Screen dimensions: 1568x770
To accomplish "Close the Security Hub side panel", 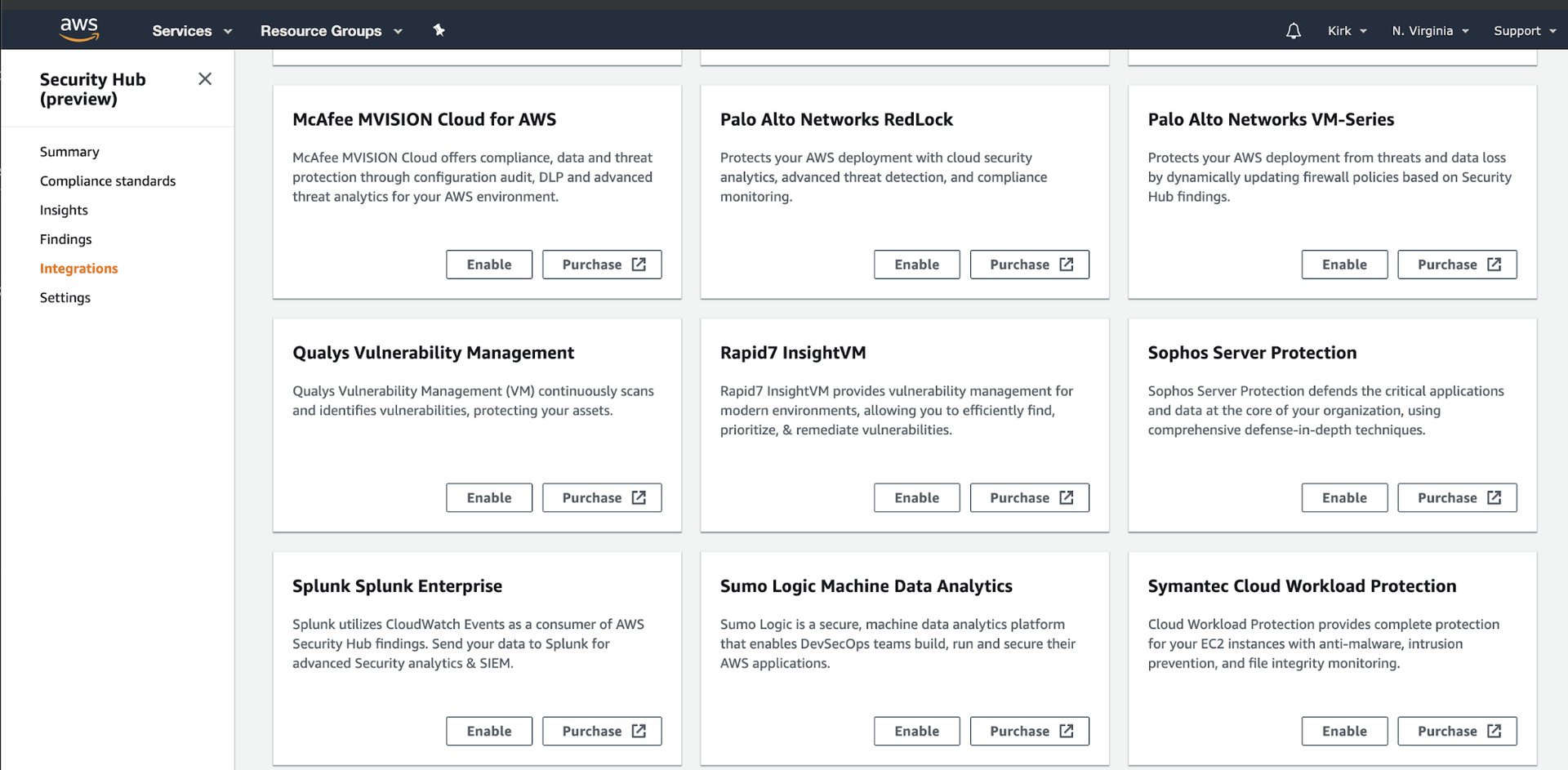I will (205, 78).
